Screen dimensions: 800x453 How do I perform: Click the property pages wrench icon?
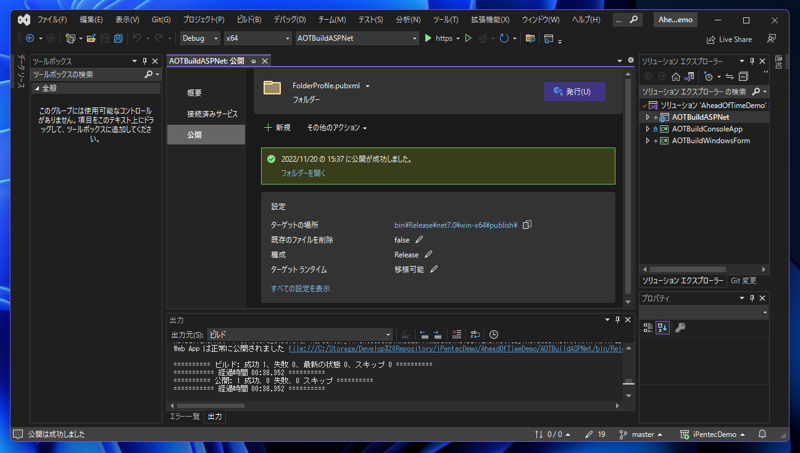click(x=680, y=328)
